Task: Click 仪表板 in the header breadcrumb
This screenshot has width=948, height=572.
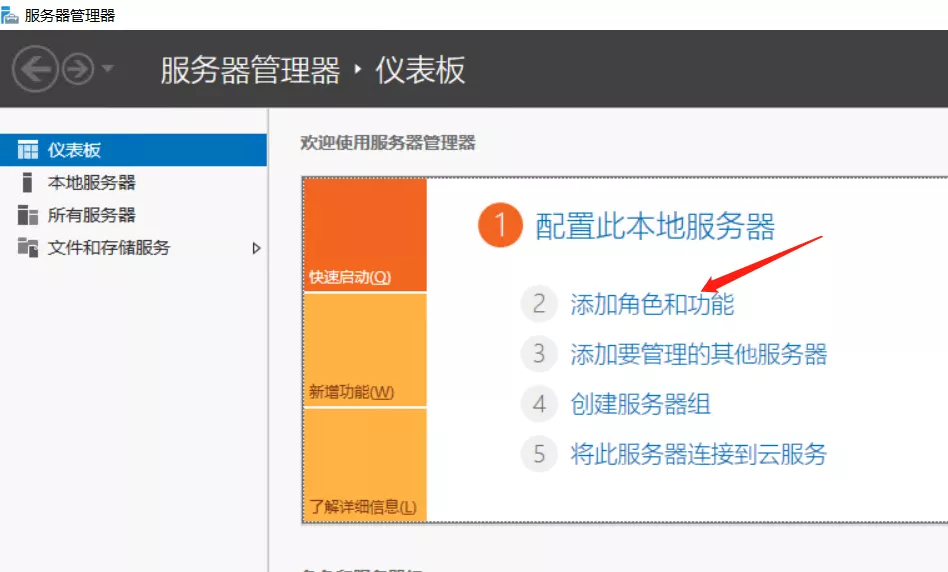Action: tap(420, 70)
